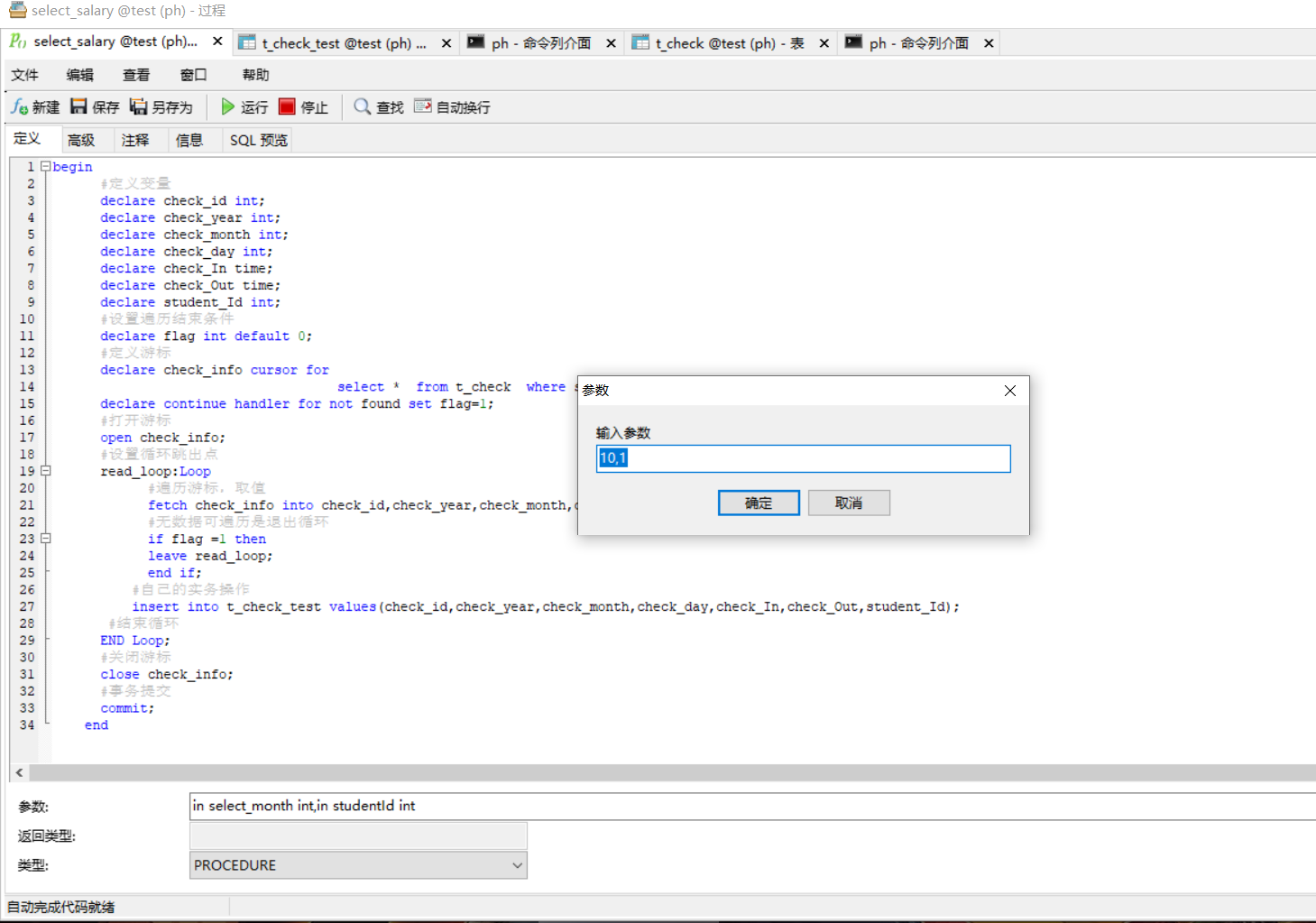Confirm parameters with 确定

759,503
